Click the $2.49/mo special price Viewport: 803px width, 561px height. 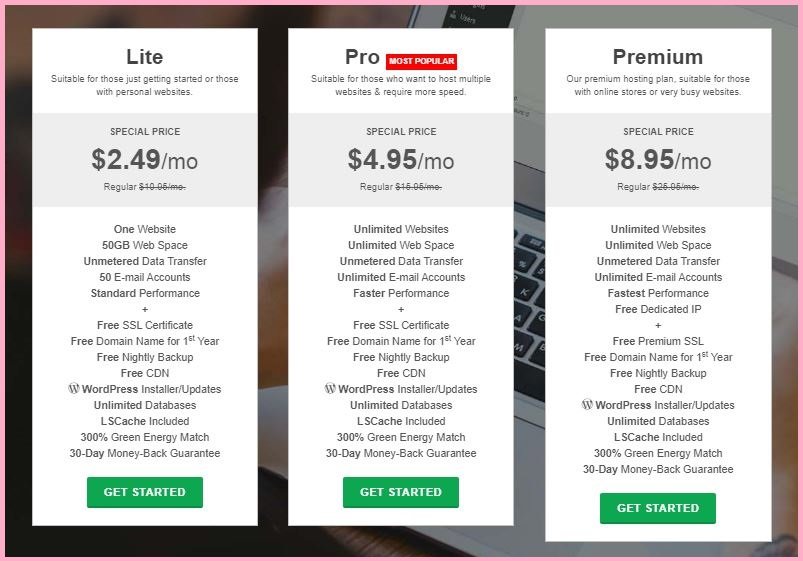[x=145, y=159]
